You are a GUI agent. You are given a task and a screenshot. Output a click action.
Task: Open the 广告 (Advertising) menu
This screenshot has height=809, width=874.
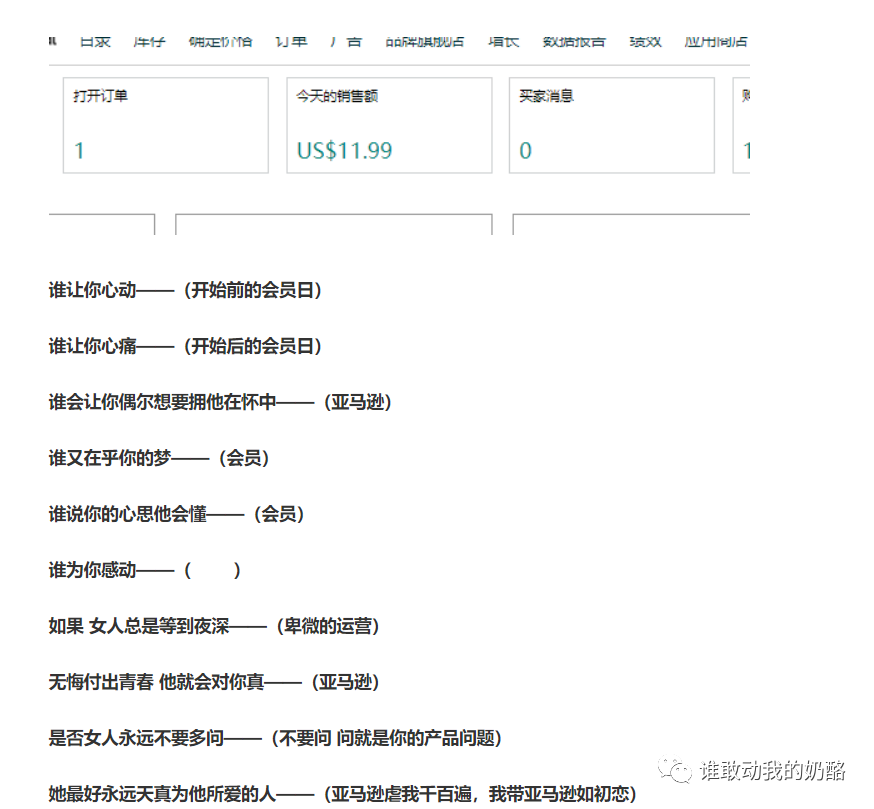pos(345,41)
